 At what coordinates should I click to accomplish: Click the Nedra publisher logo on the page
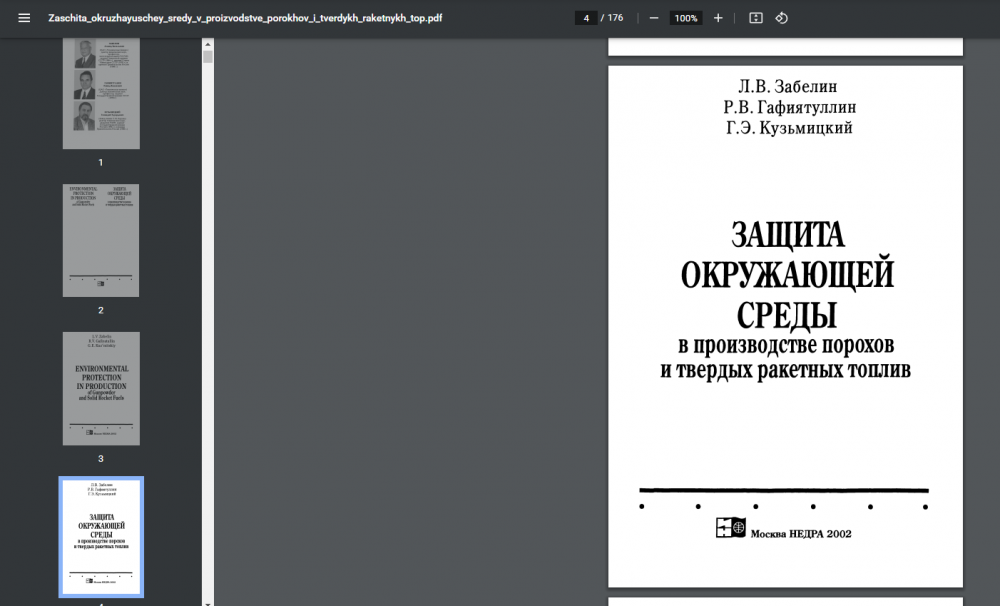730,528
